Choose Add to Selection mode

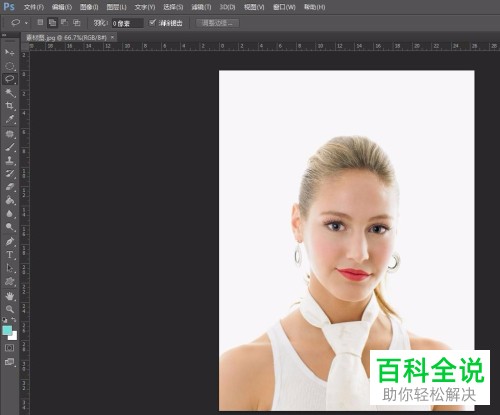(52, 22)
